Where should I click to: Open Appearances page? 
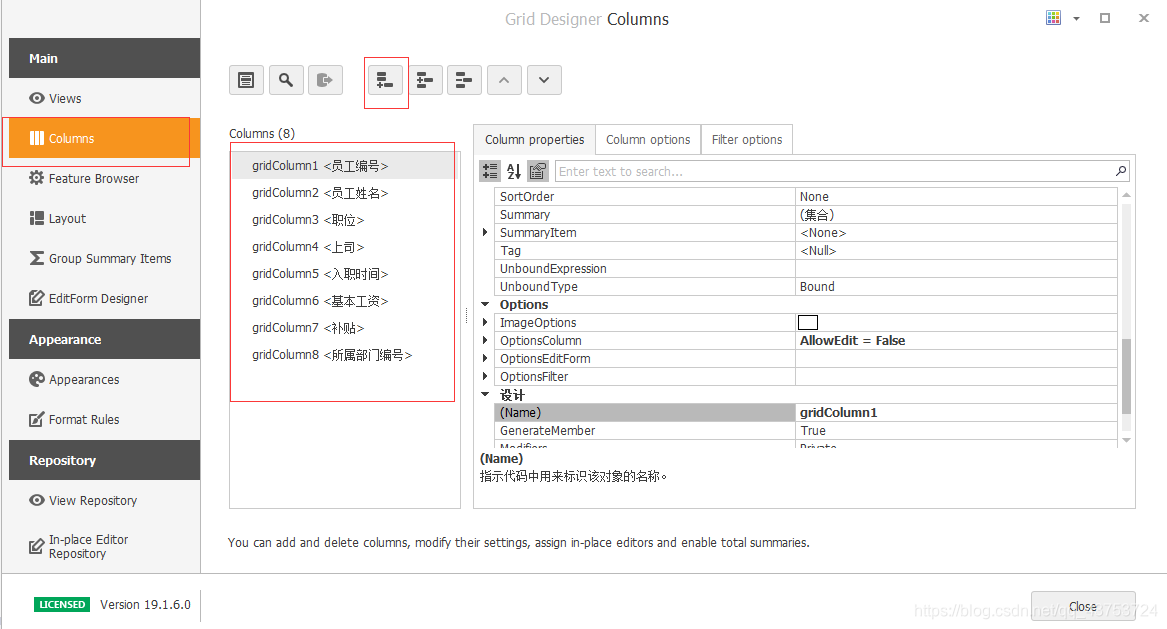pos(104,380)
